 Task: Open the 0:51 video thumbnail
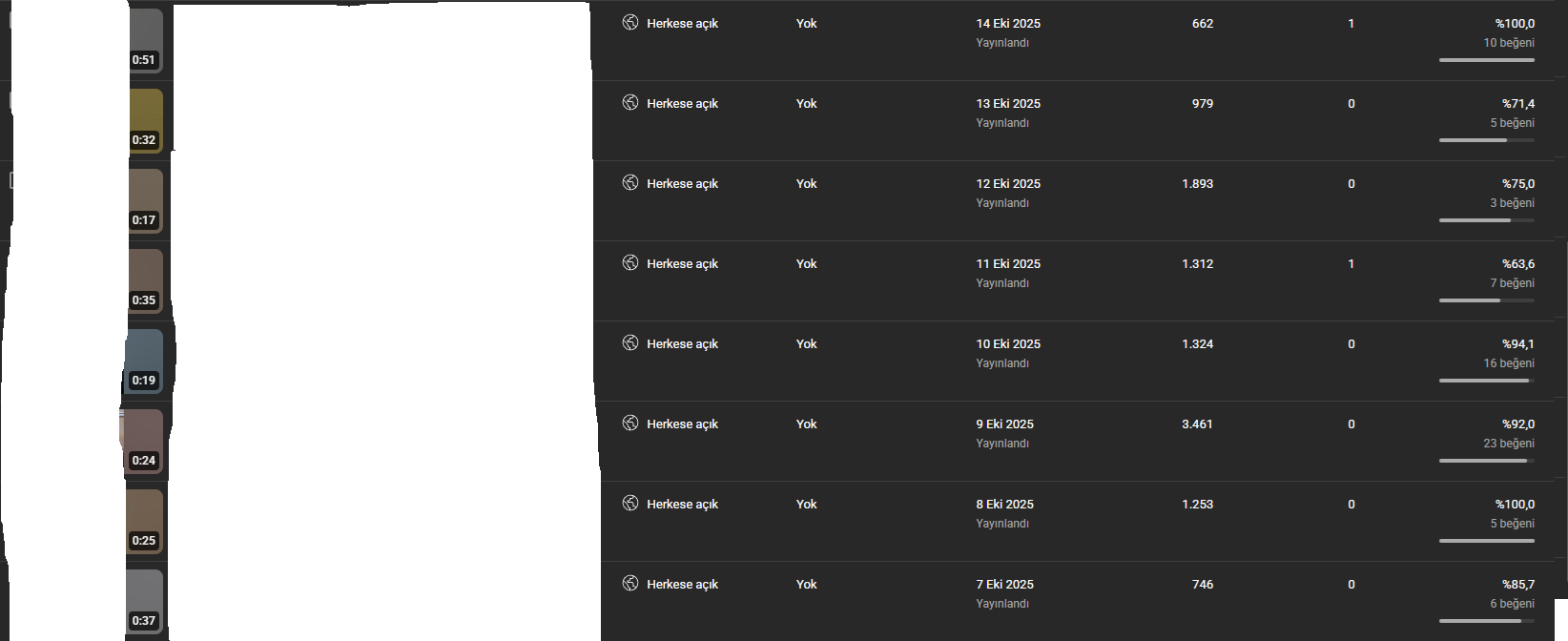pyautogui.click(x=145, y=40)
